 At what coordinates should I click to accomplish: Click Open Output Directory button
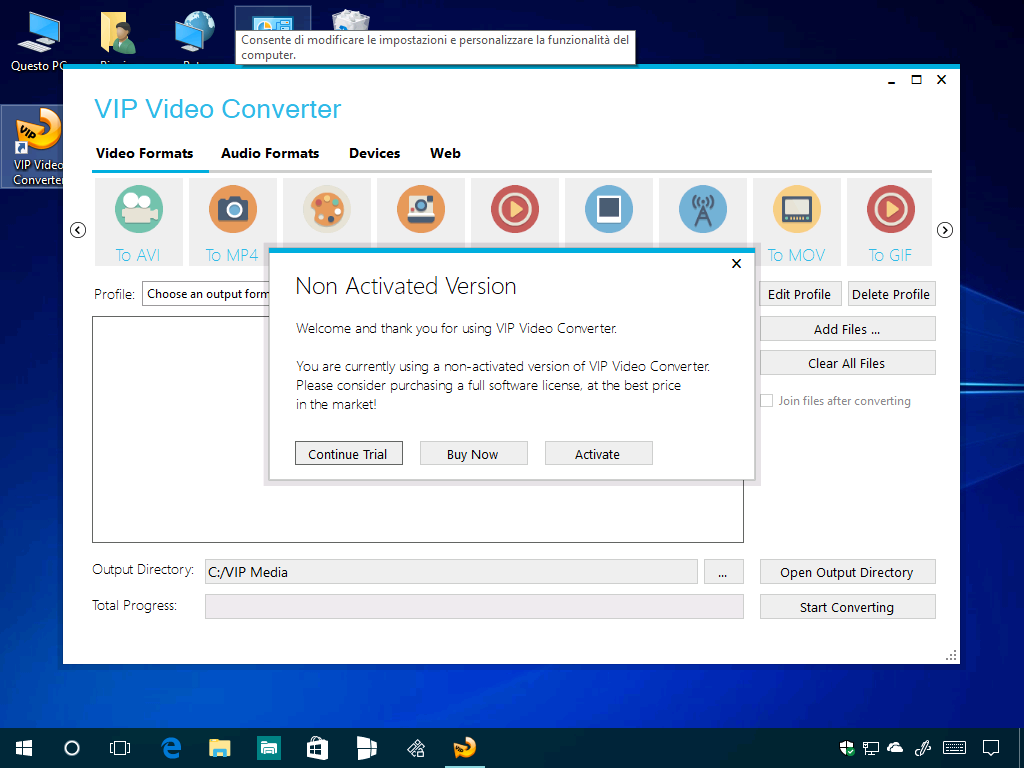pos(847,572)
